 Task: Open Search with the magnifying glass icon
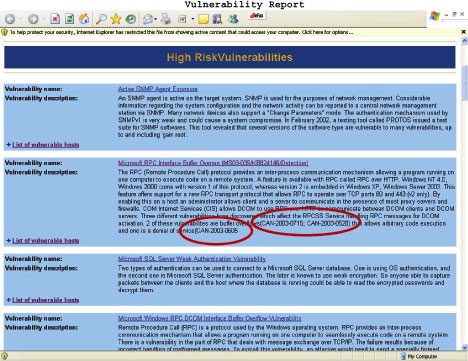(x=101, y=19)
